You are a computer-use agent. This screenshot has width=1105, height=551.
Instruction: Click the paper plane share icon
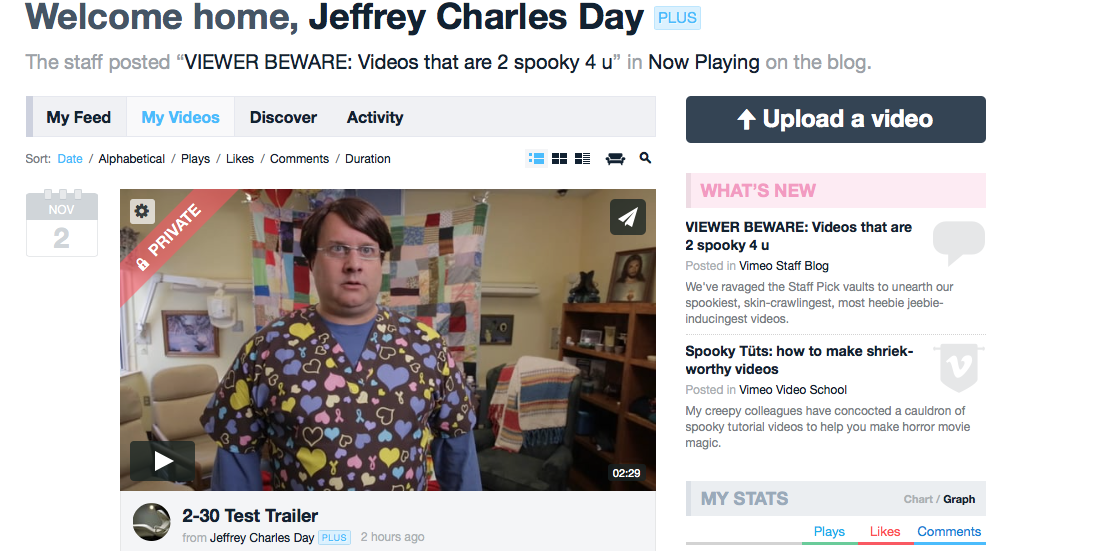tap(627, 217)
